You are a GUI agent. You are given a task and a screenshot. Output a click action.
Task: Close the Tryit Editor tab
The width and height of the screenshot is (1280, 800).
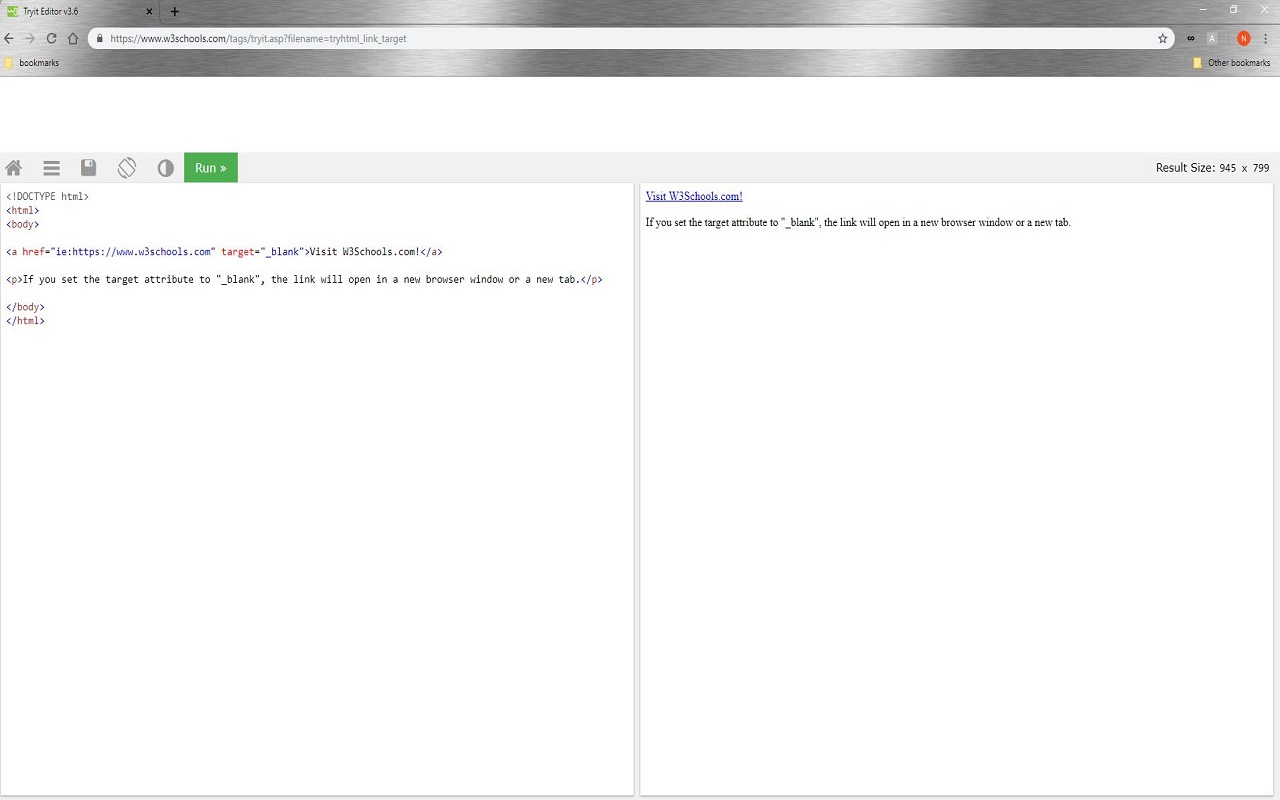click(149, 11)
